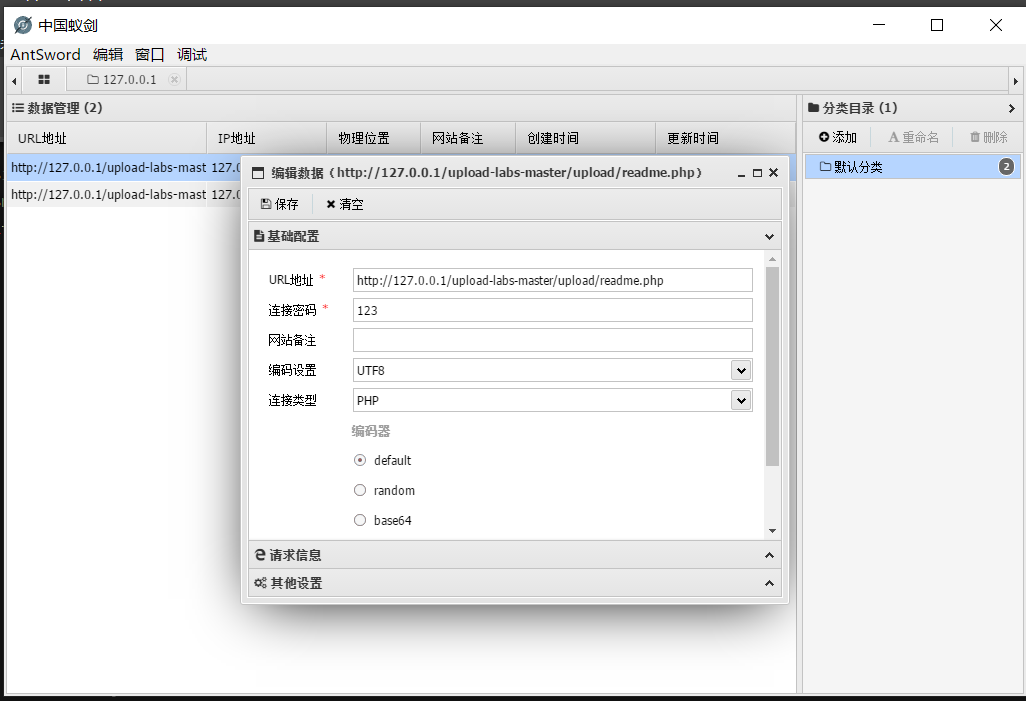Click the 网站备注 column header
Screen dimensions: 1026x701
468,138
